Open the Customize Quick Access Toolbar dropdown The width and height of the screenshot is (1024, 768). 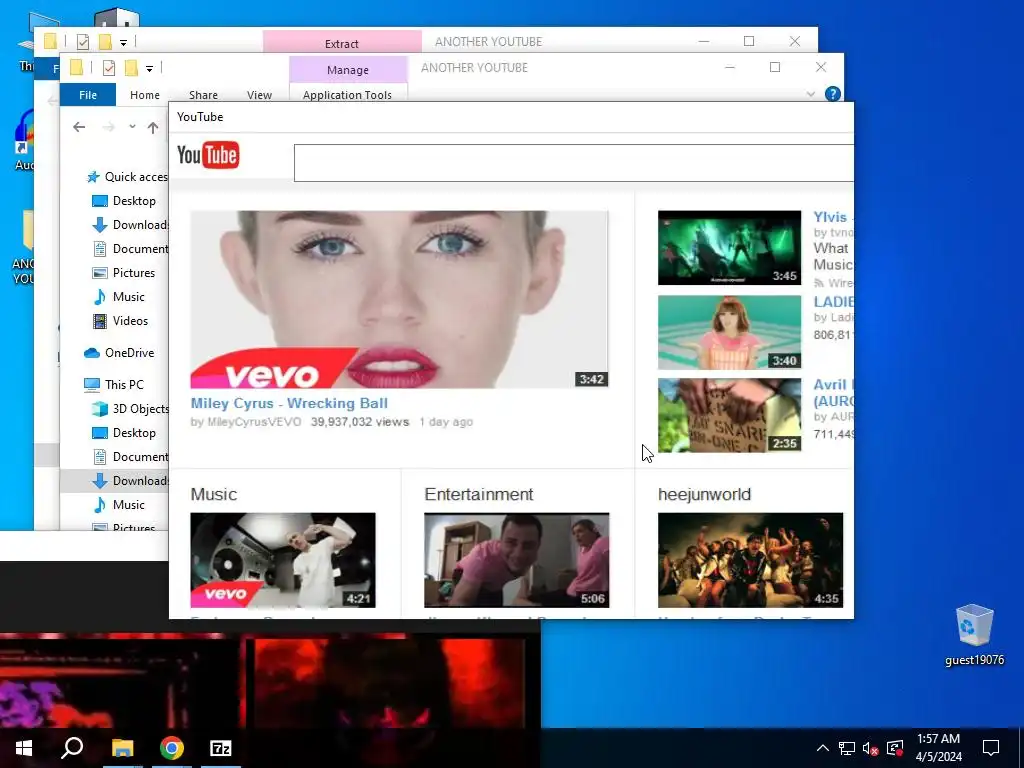pos(150,68)
